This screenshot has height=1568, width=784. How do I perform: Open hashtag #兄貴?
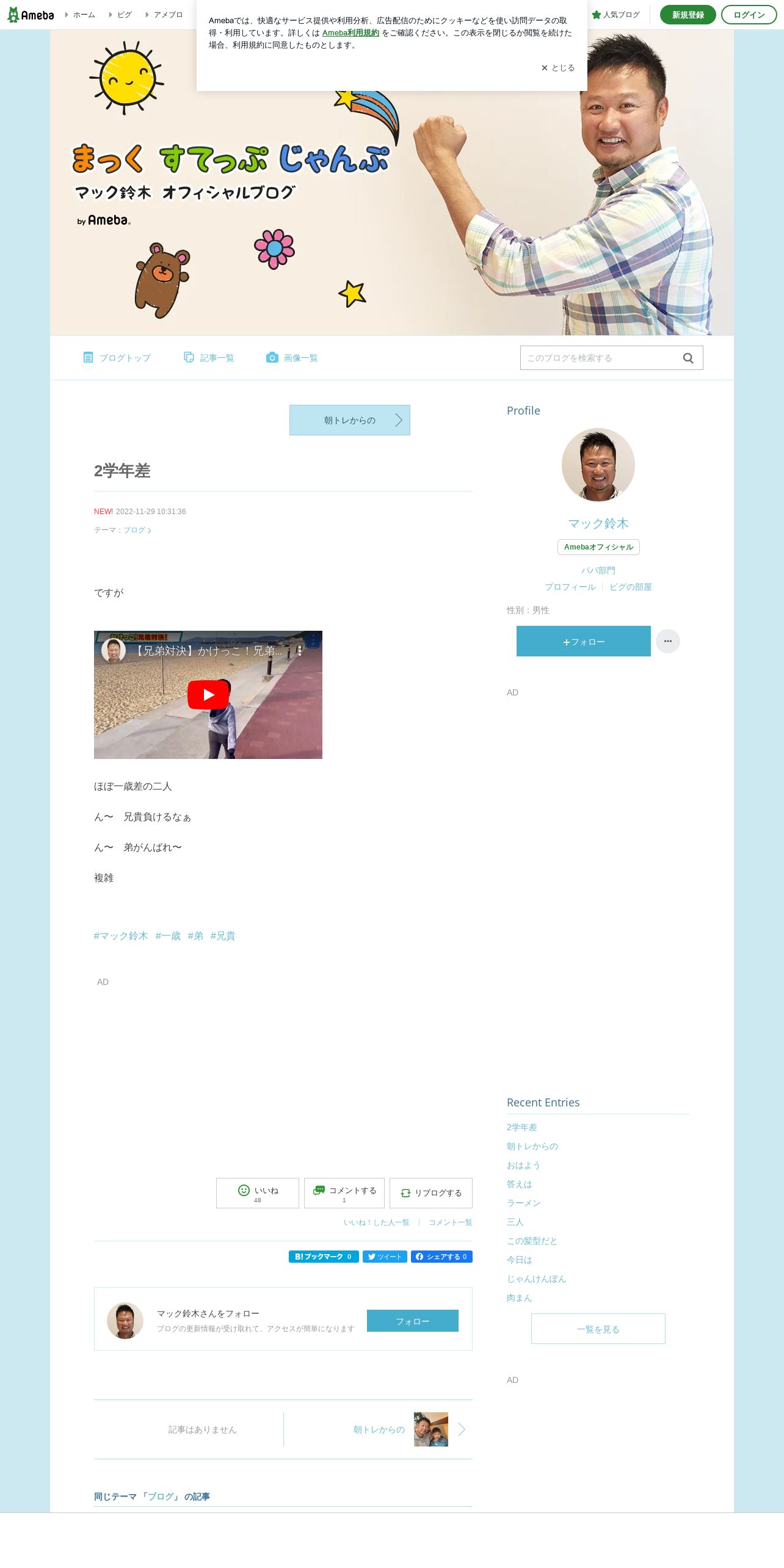point(223,936)
